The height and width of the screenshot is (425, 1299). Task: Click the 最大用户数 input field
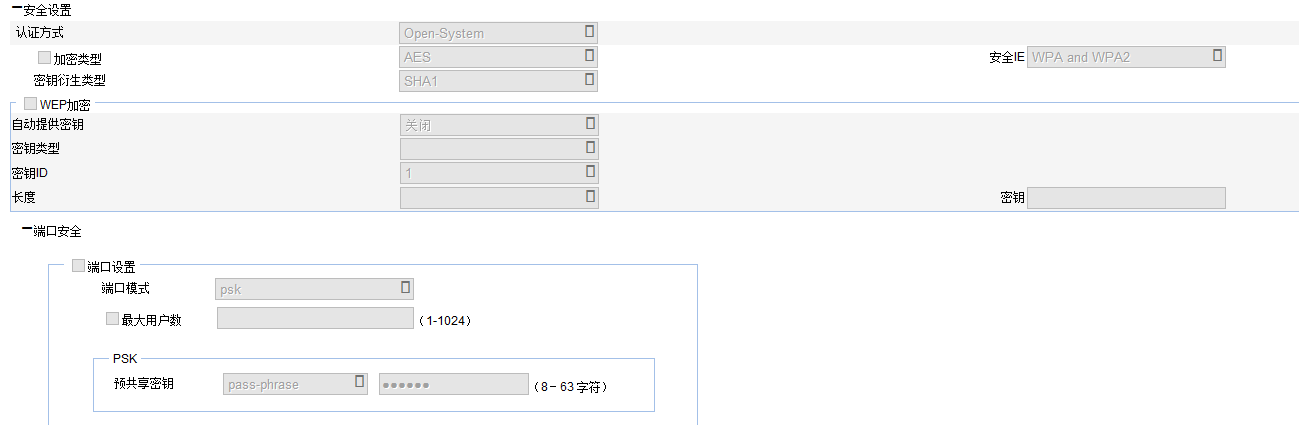[314, 319]
